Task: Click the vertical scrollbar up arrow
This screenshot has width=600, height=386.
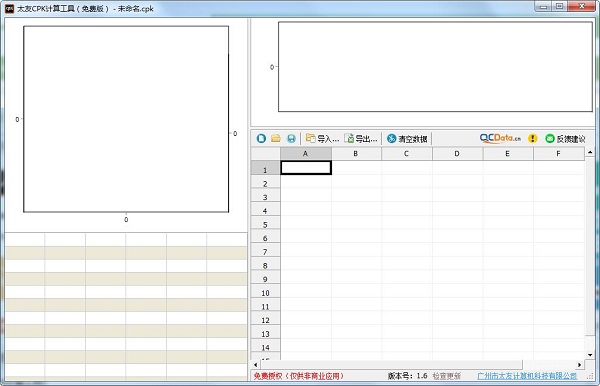Action: 590,152
